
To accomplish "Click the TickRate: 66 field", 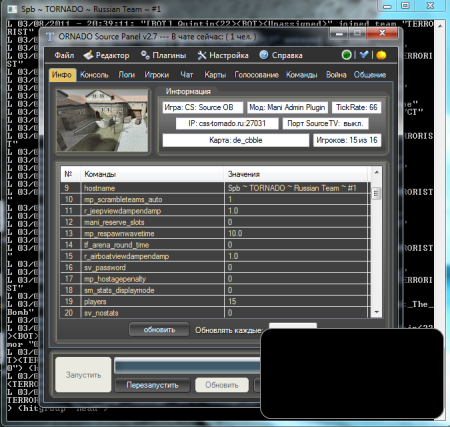I will (357, 107).
